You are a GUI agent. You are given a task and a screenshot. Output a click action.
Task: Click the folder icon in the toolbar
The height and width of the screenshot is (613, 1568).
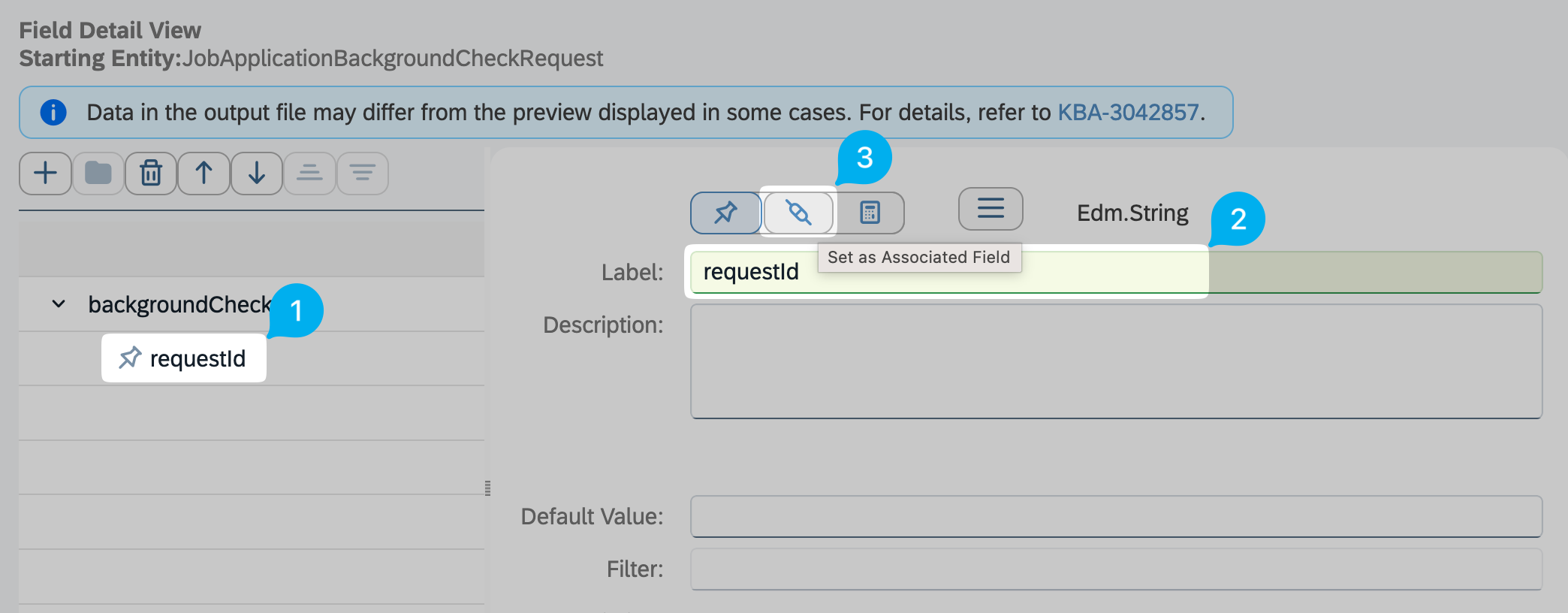(98, 174)
